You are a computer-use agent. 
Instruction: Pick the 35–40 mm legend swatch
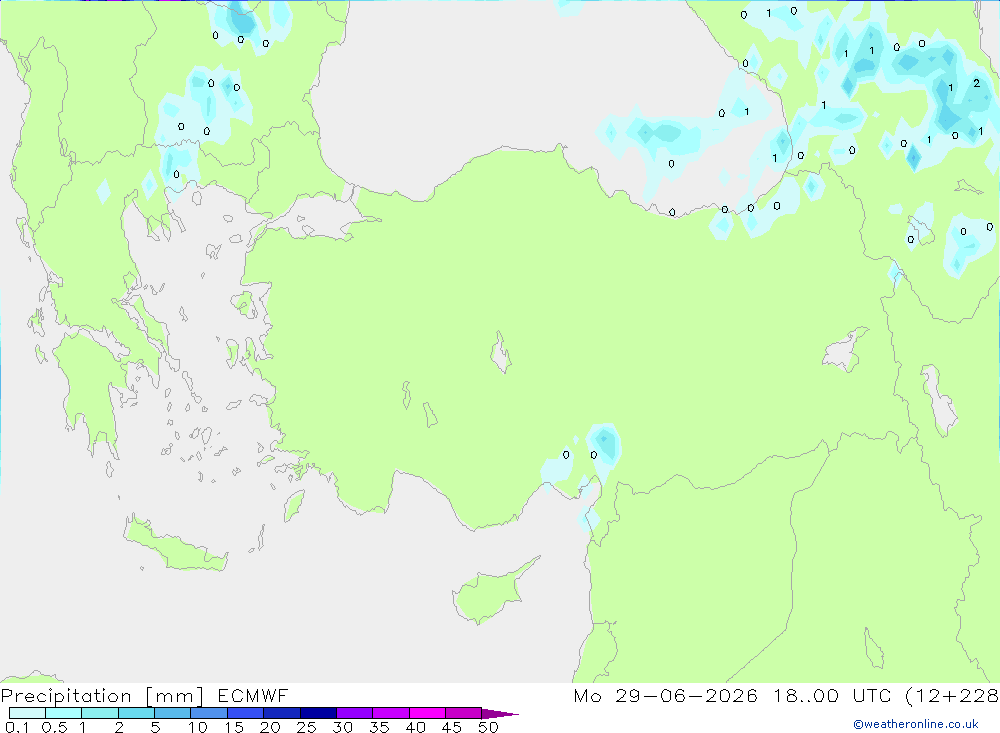click(391, 713)
